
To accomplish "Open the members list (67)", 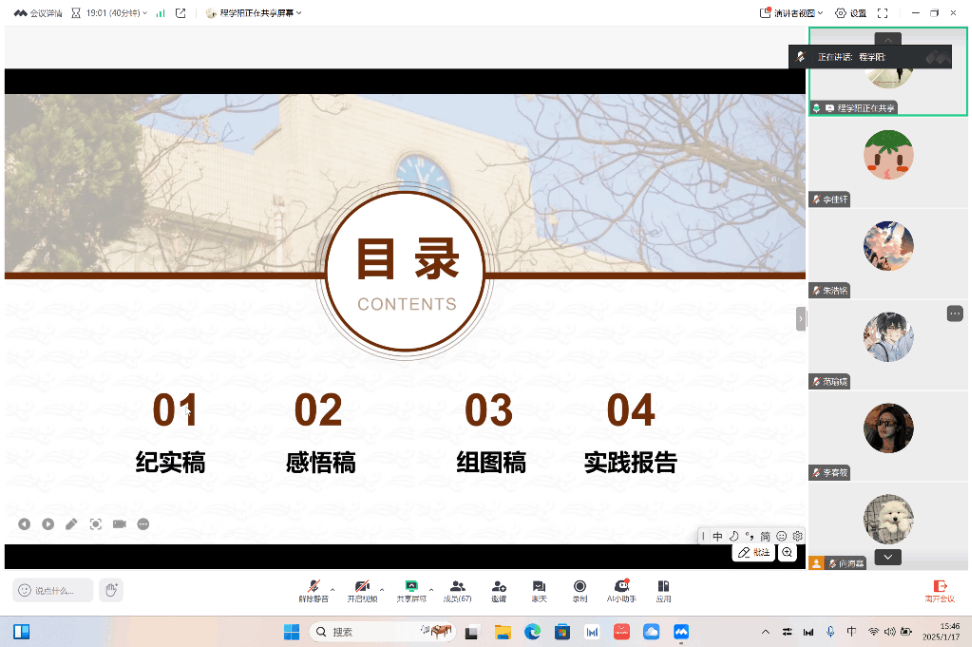I will (457, 588).
